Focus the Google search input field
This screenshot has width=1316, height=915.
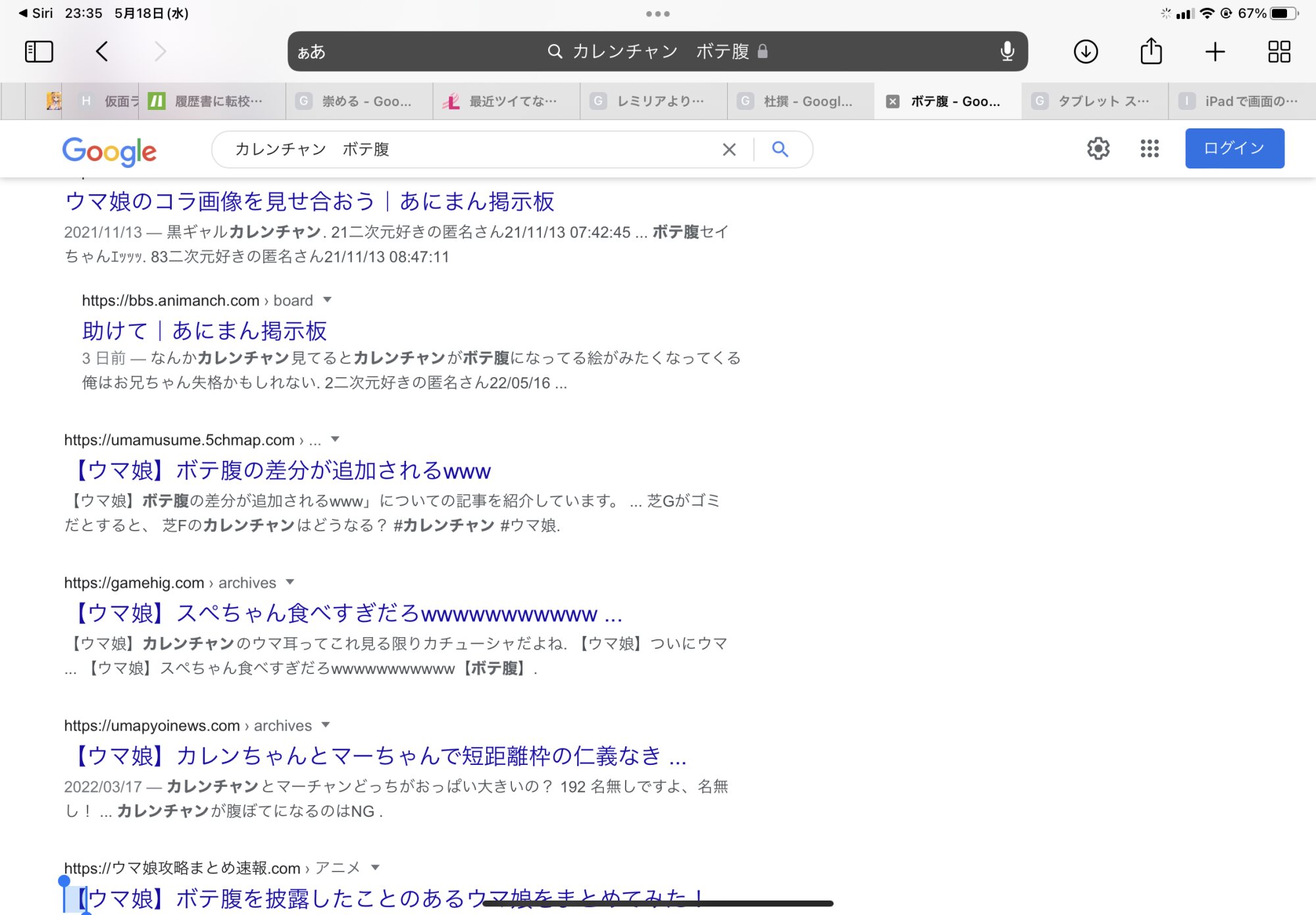coord(461,150)
